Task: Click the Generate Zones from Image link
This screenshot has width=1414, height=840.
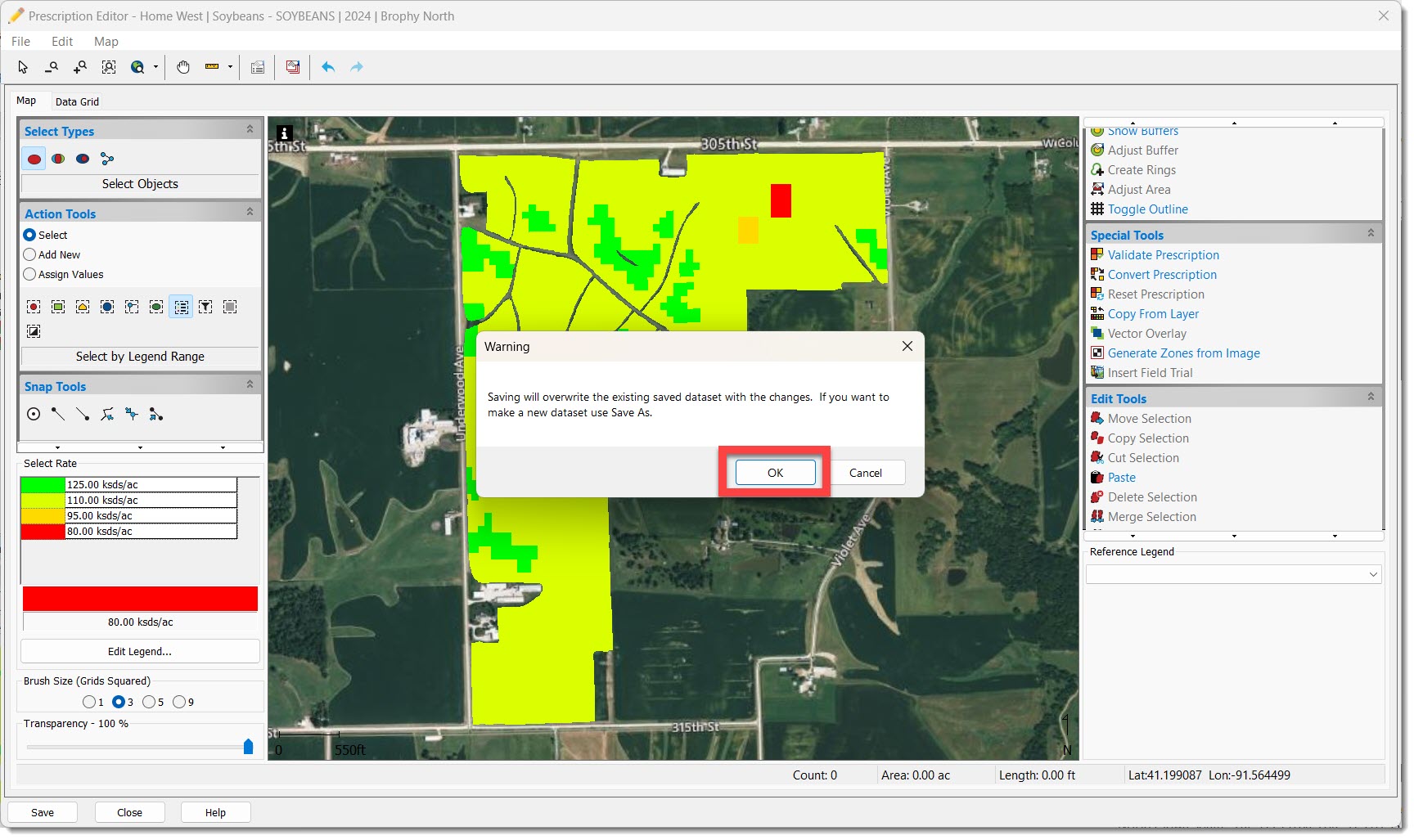Action: (x=1183, y=353)
